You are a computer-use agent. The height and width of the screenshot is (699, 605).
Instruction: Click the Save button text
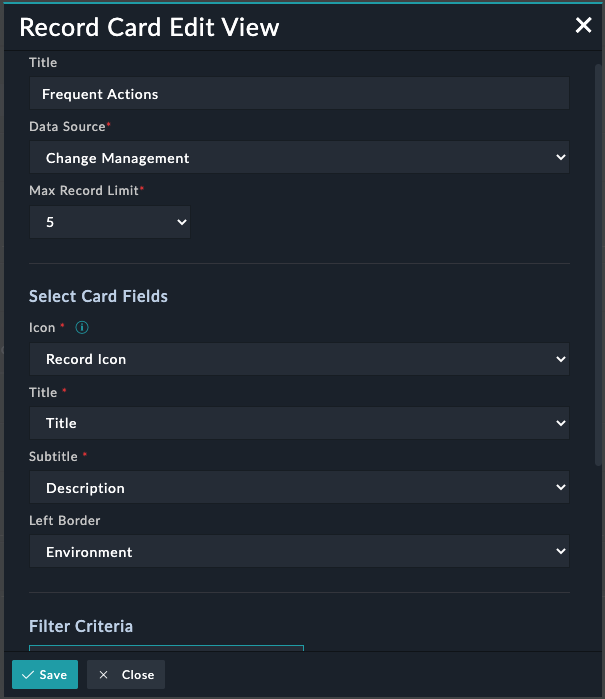pyautogui.click(x=53, y=675)
